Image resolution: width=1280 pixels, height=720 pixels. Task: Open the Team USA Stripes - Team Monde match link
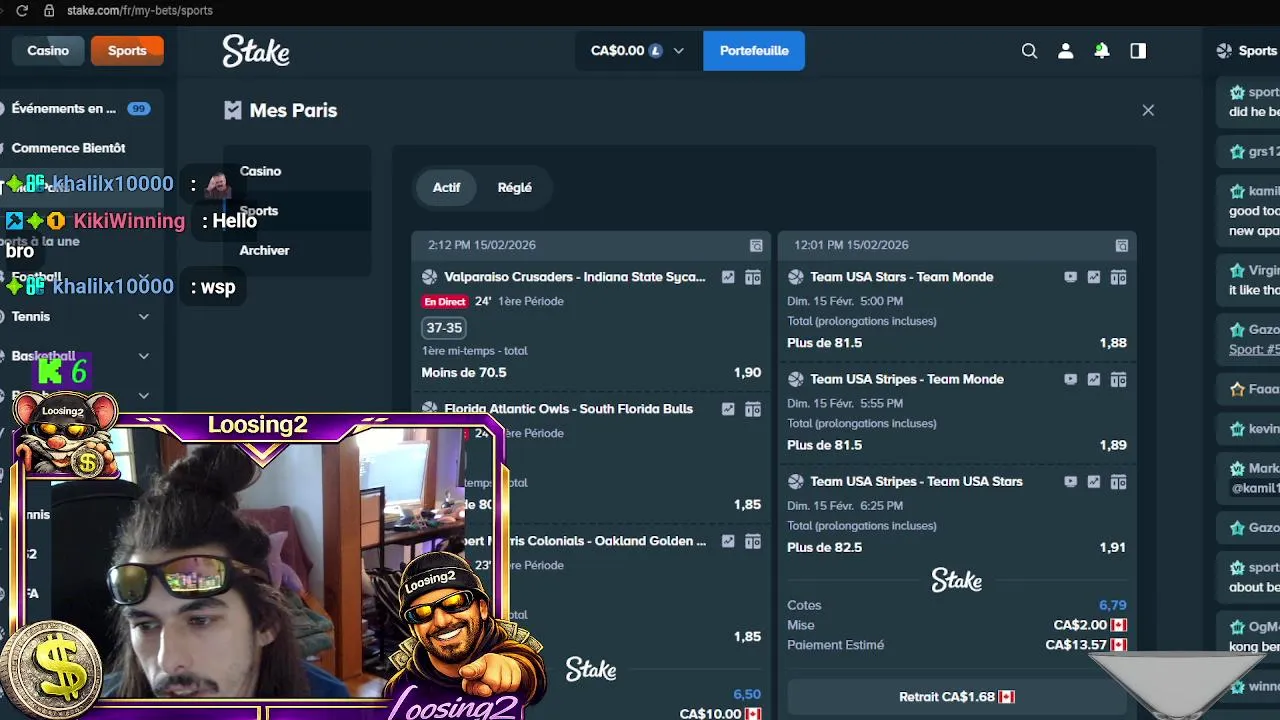tap(907, 379)
